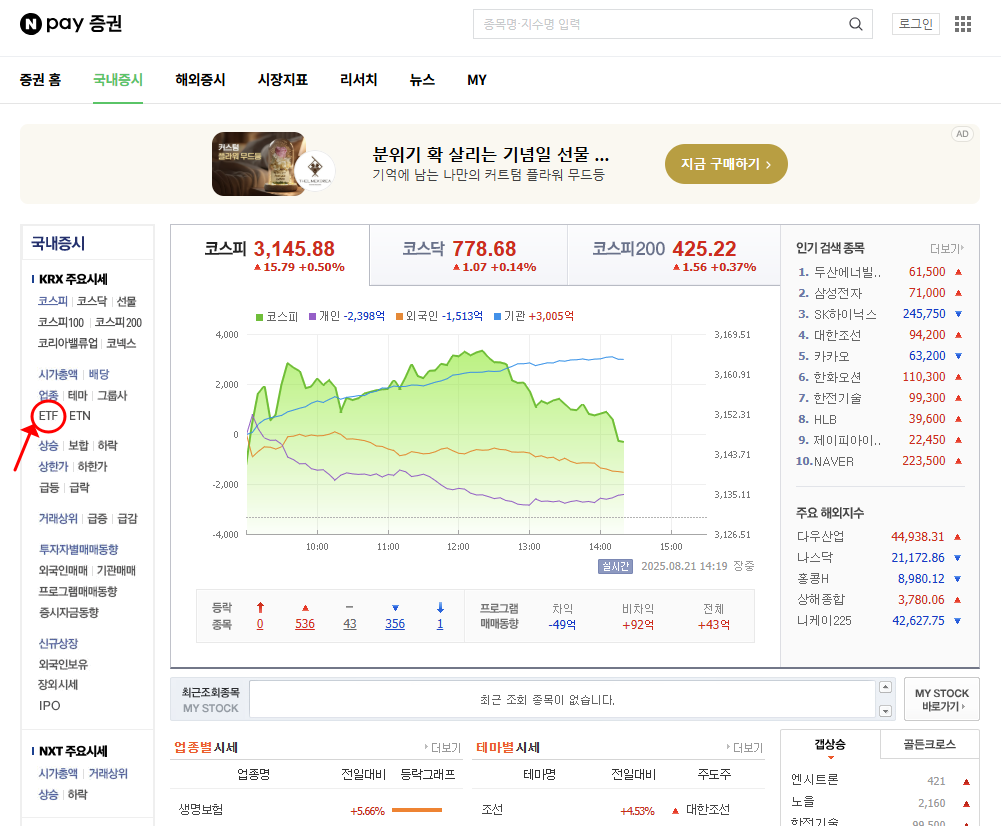
Task: Click the search magnifier icon
Action: (x=855, y=23)
